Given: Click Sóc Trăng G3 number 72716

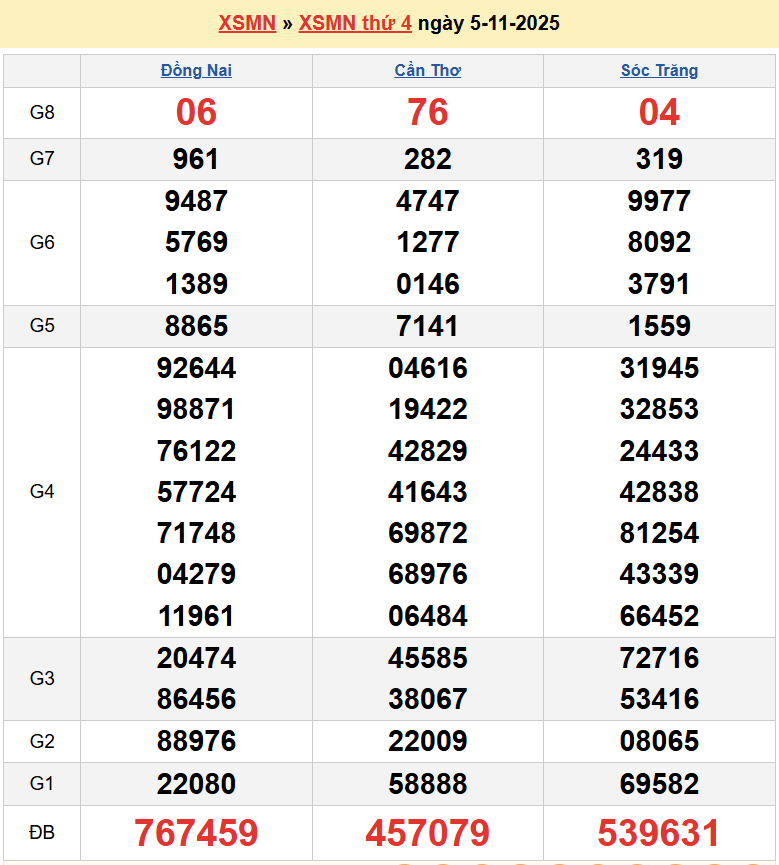Looking at the screenshot, I should pos(659,658).
